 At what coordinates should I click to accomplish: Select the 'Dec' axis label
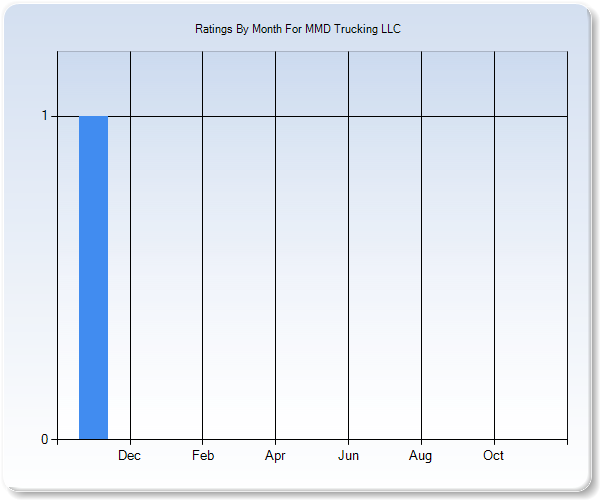129,456
